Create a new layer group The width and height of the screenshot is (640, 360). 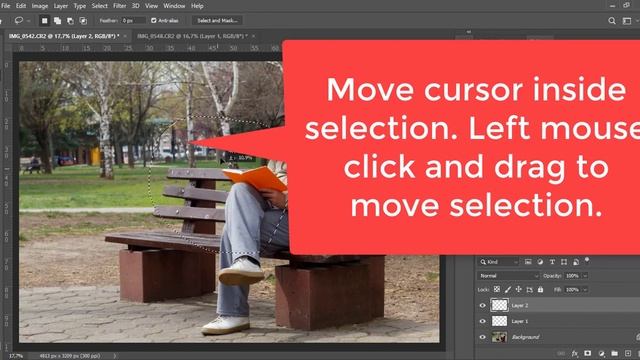614,353
